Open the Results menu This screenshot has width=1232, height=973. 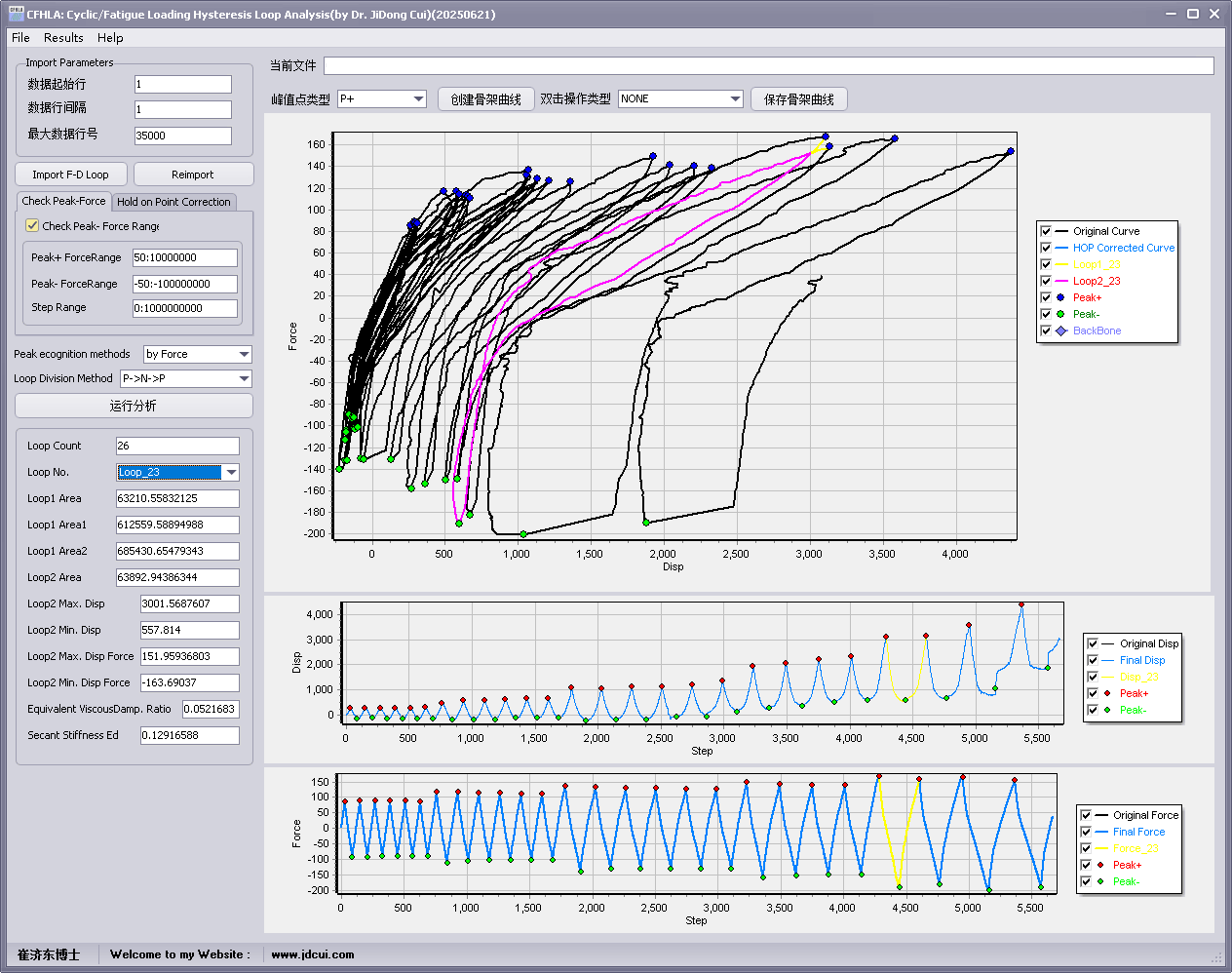coord(63,37)
